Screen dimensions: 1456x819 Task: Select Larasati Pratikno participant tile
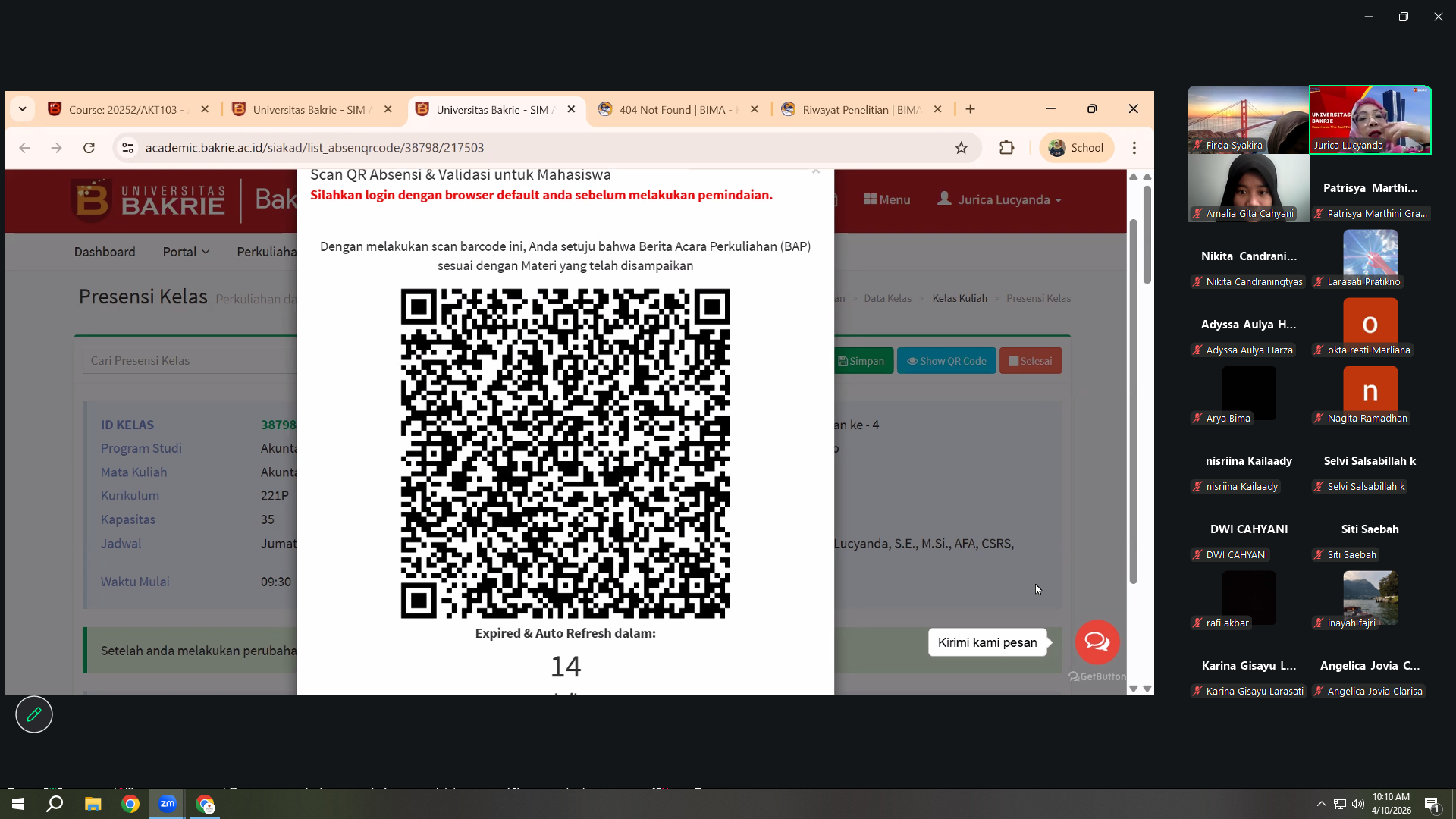[1370, 256]
